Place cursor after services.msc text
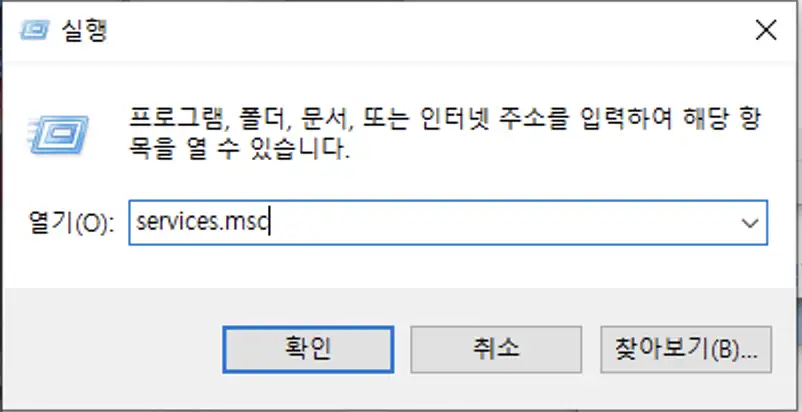 [x=270, y=223]
